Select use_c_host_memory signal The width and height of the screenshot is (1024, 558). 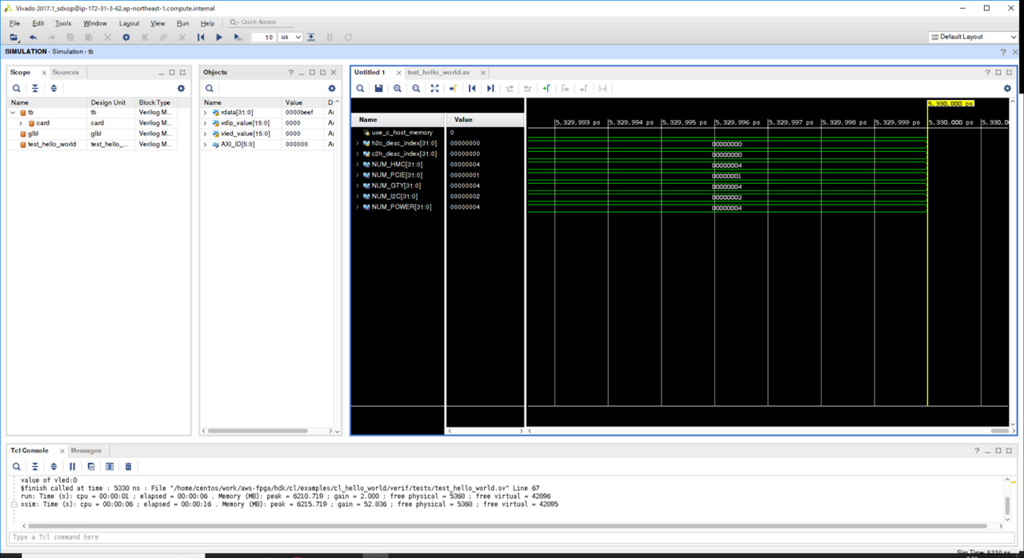[x=402, y=133]
